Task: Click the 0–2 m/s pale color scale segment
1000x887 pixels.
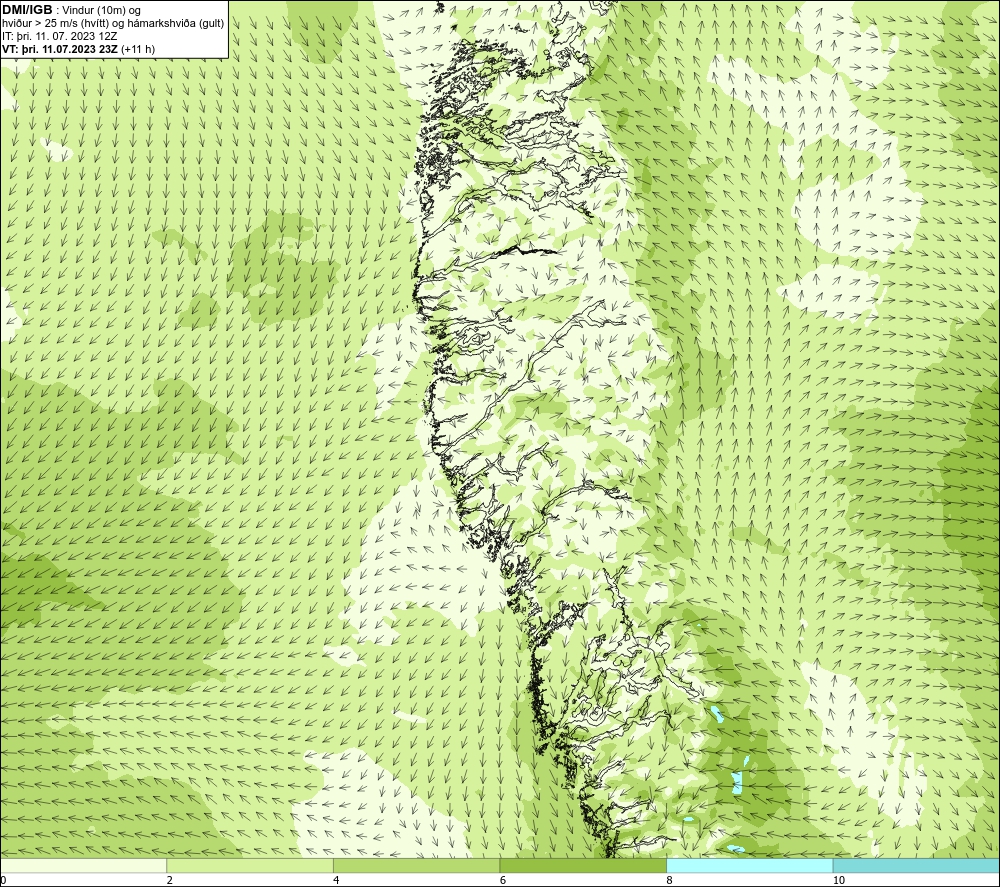Action: click(84, 865)
